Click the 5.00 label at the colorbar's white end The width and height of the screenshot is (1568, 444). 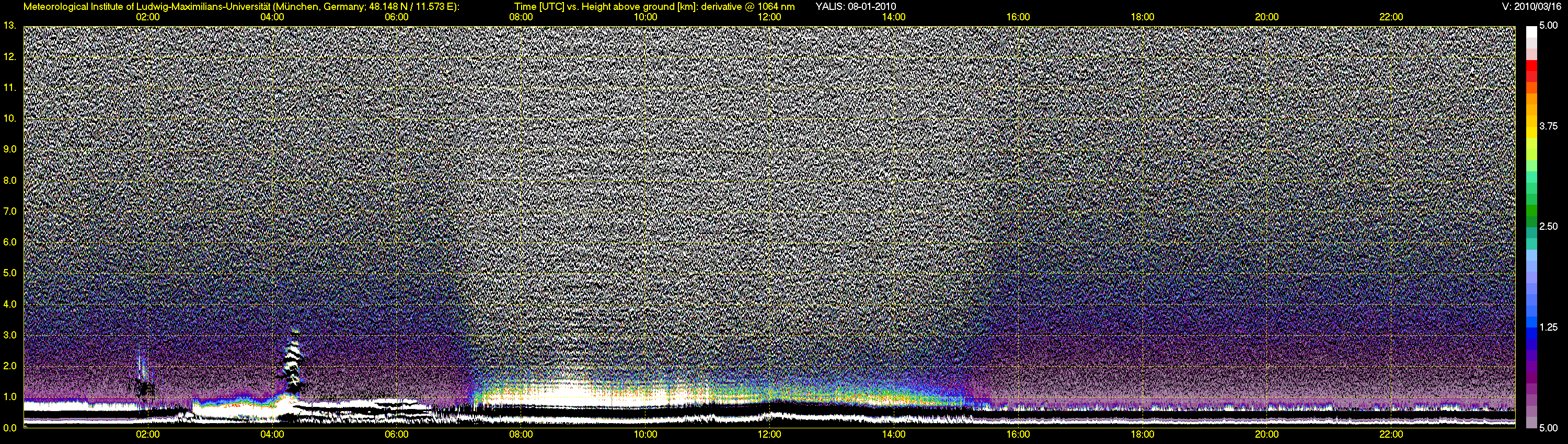(x=1549, y=26)
